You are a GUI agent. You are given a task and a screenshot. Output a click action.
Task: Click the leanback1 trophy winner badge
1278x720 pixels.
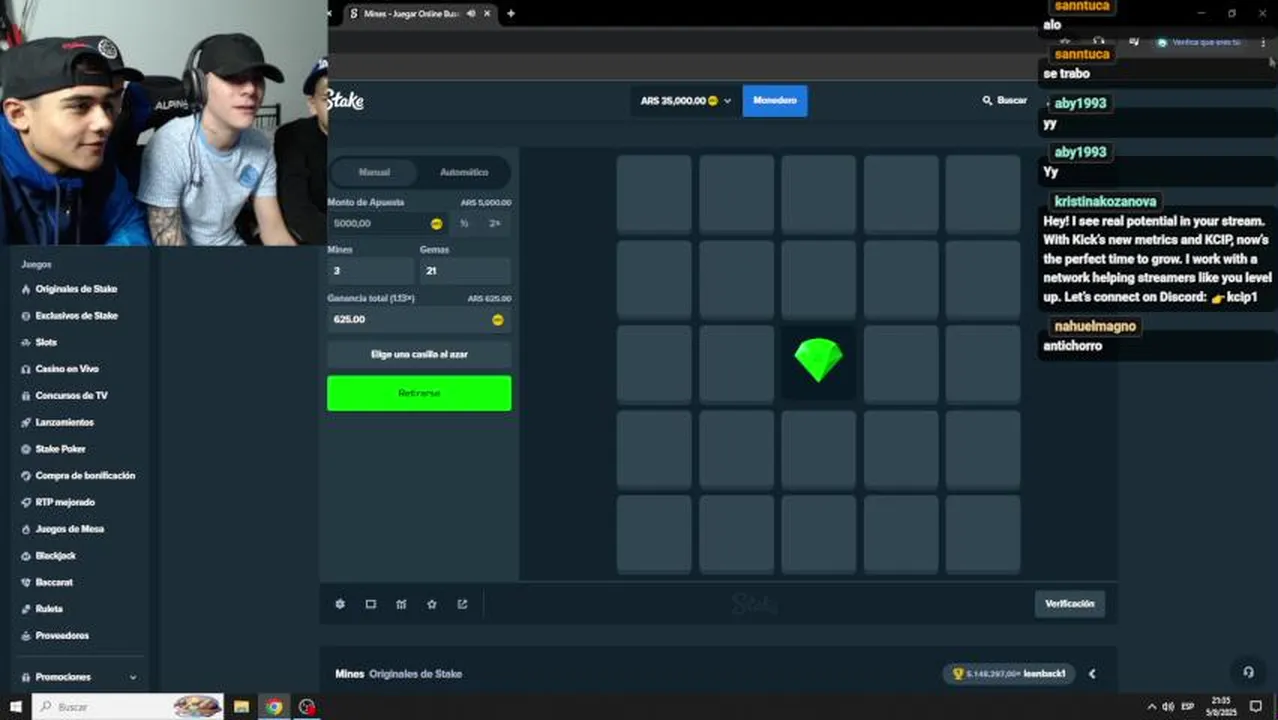pos(1009,674)
